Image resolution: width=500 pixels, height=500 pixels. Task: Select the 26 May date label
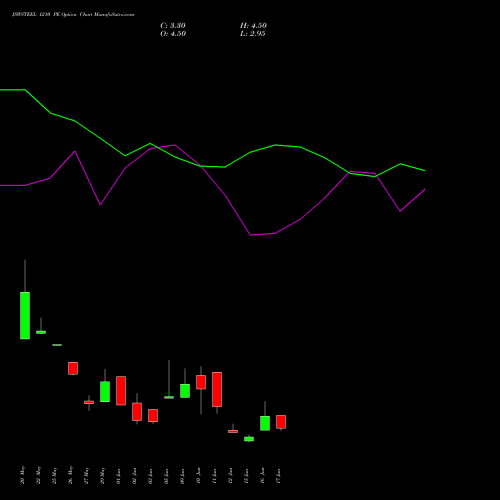[x=70, y=475]
